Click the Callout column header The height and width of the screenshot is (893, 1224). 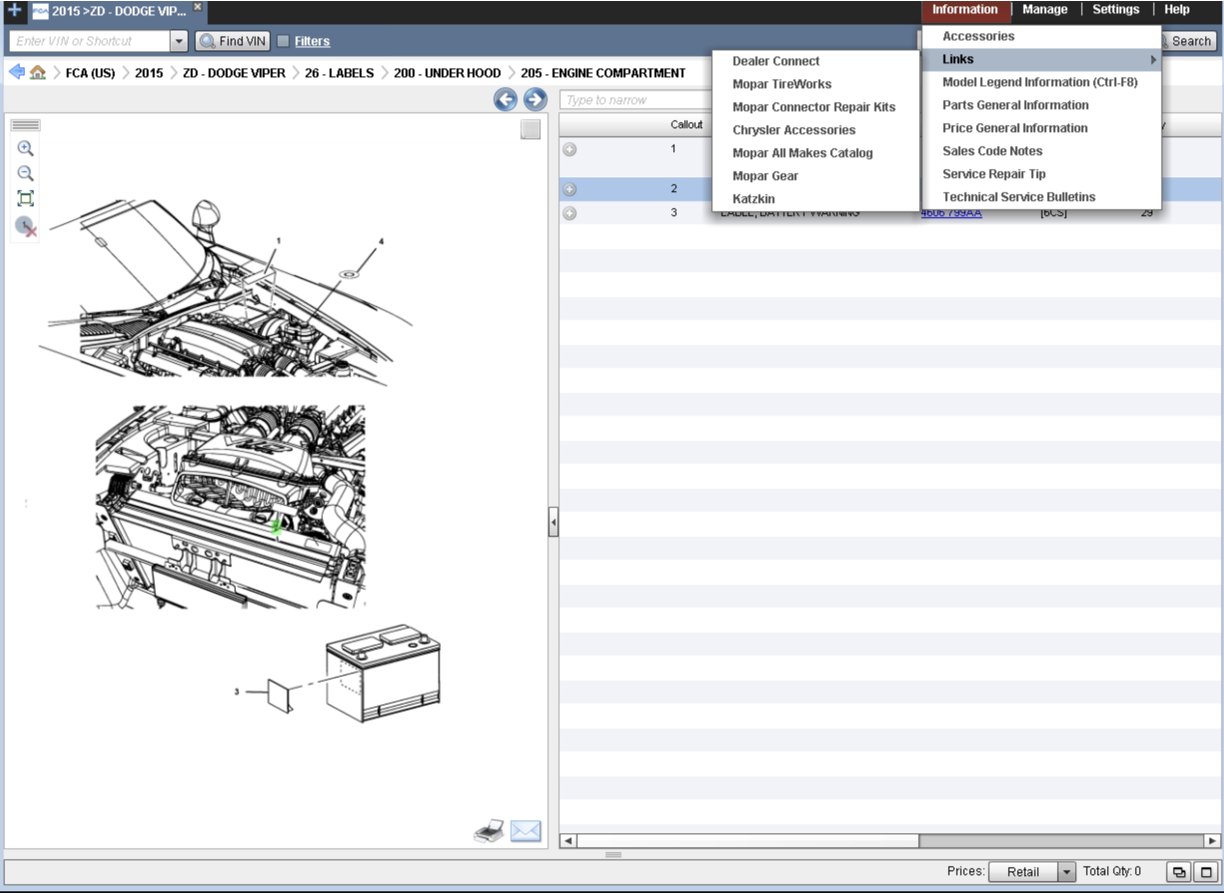pyautogui.click(x=687, y=125)
